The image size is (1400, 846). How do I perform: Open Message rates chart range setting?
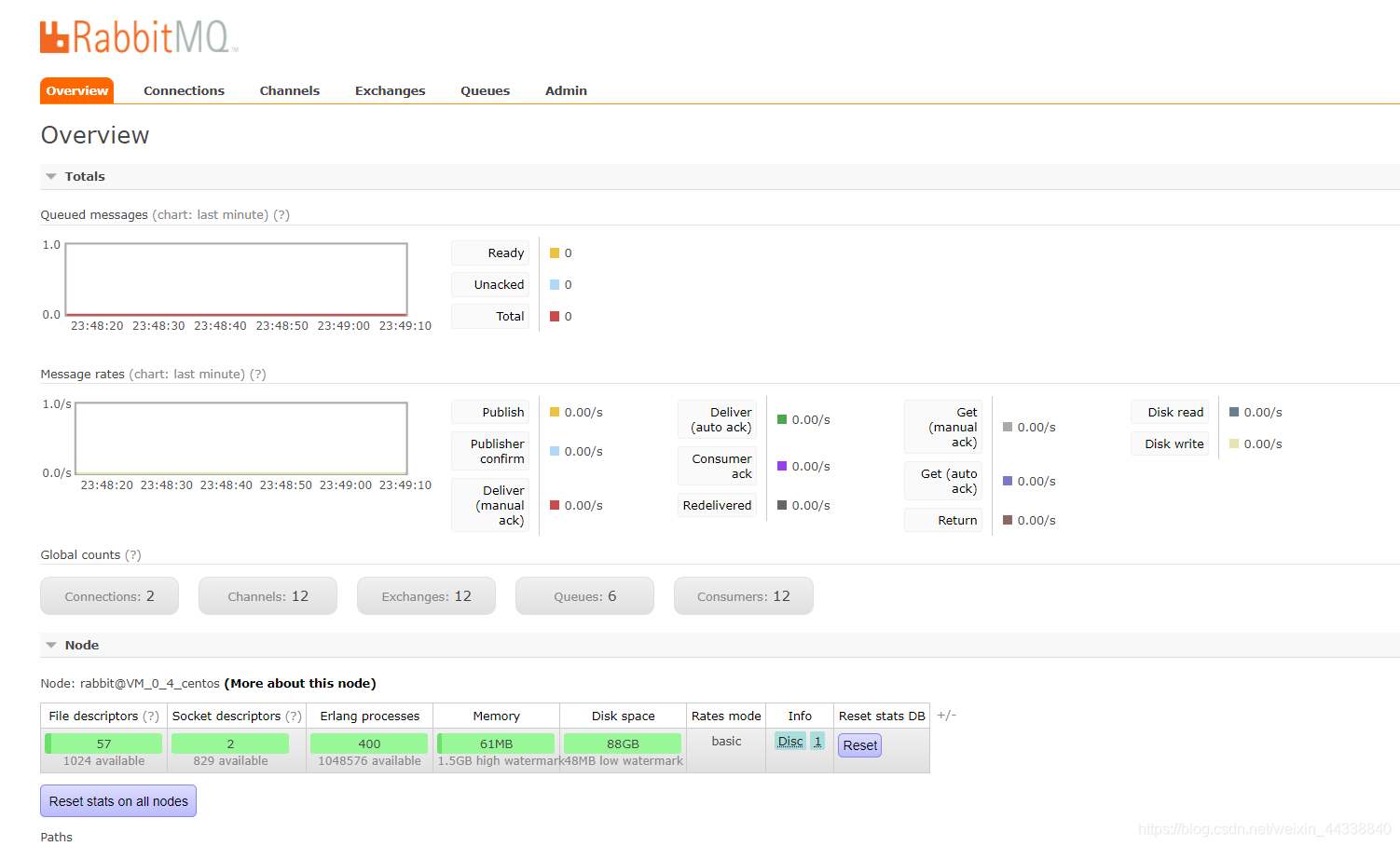(x=187, y=374)
